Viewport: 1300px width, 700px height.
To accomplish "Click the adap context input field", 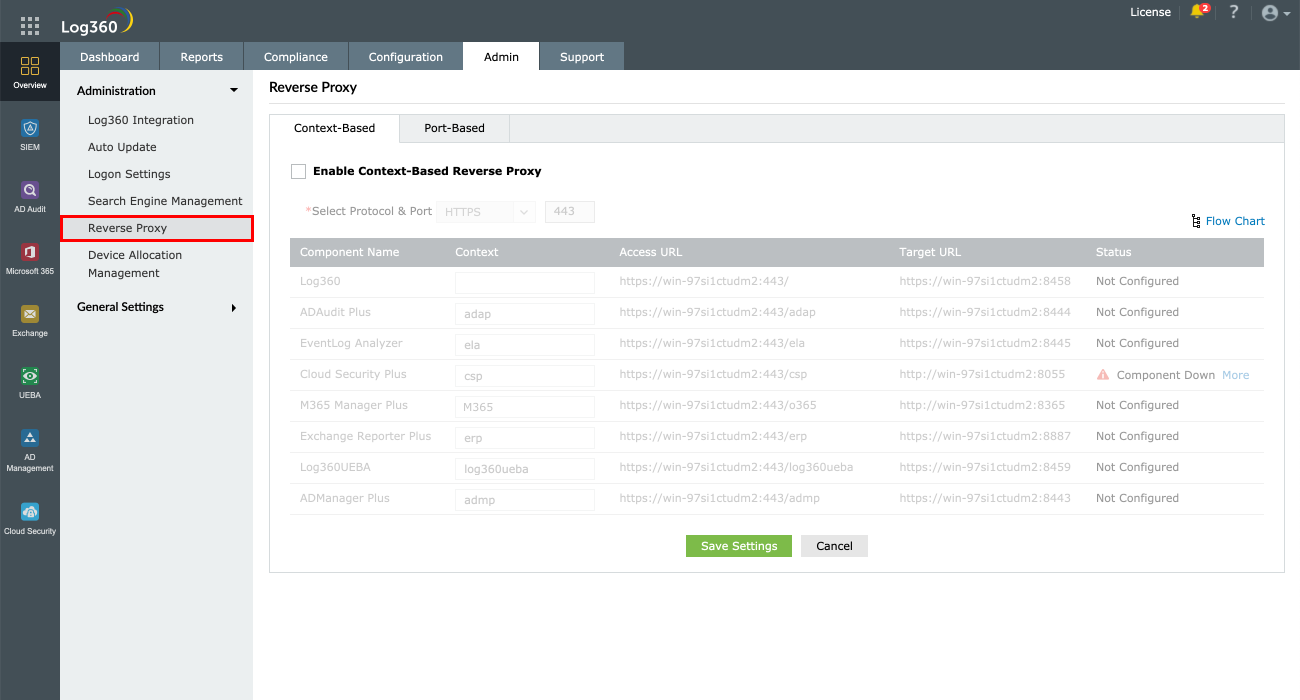I will tap(525, 313).
